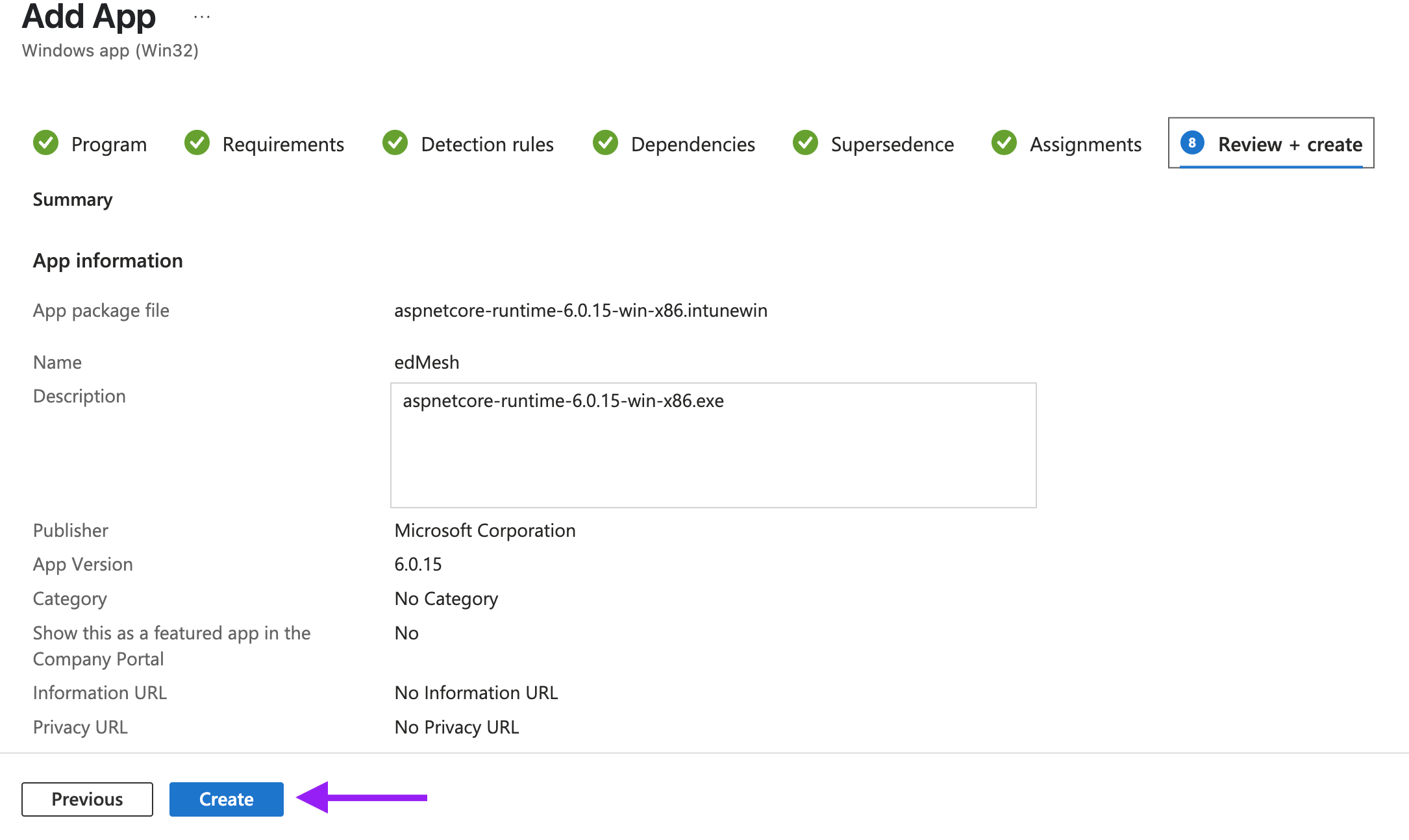This screenshot has height=840, width=1409.
Task: Click the No Information URL value
Action: 476,693
